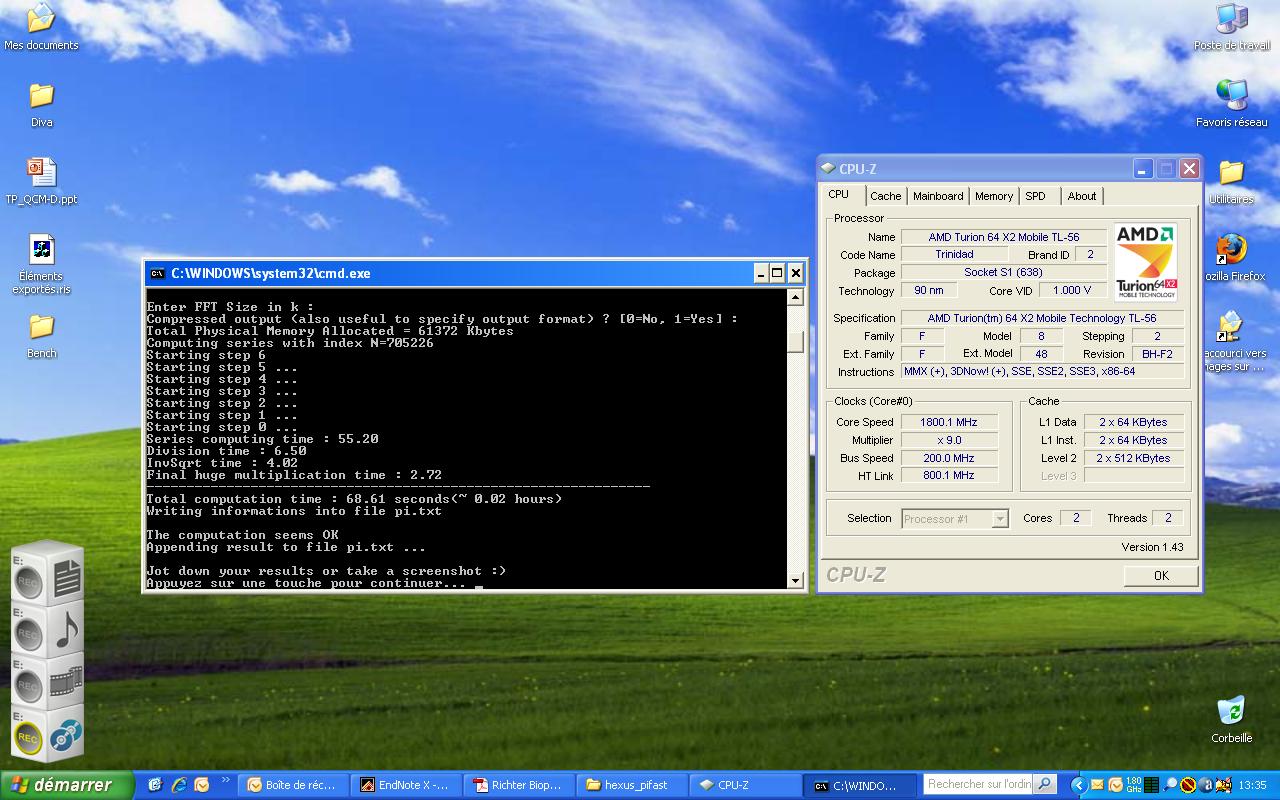Click the taskbar clock showing 13:35
The image size is (1280, 800).
point(1252,786)
